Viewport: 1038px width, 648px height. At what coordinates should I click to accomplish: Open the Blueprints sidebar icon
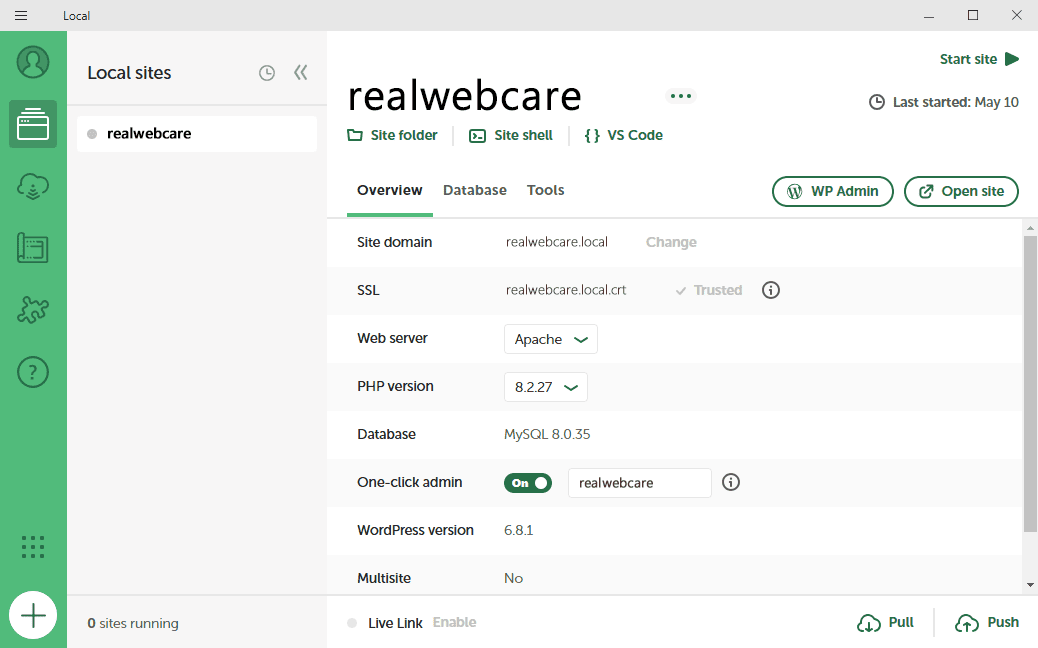coord(32,248)
